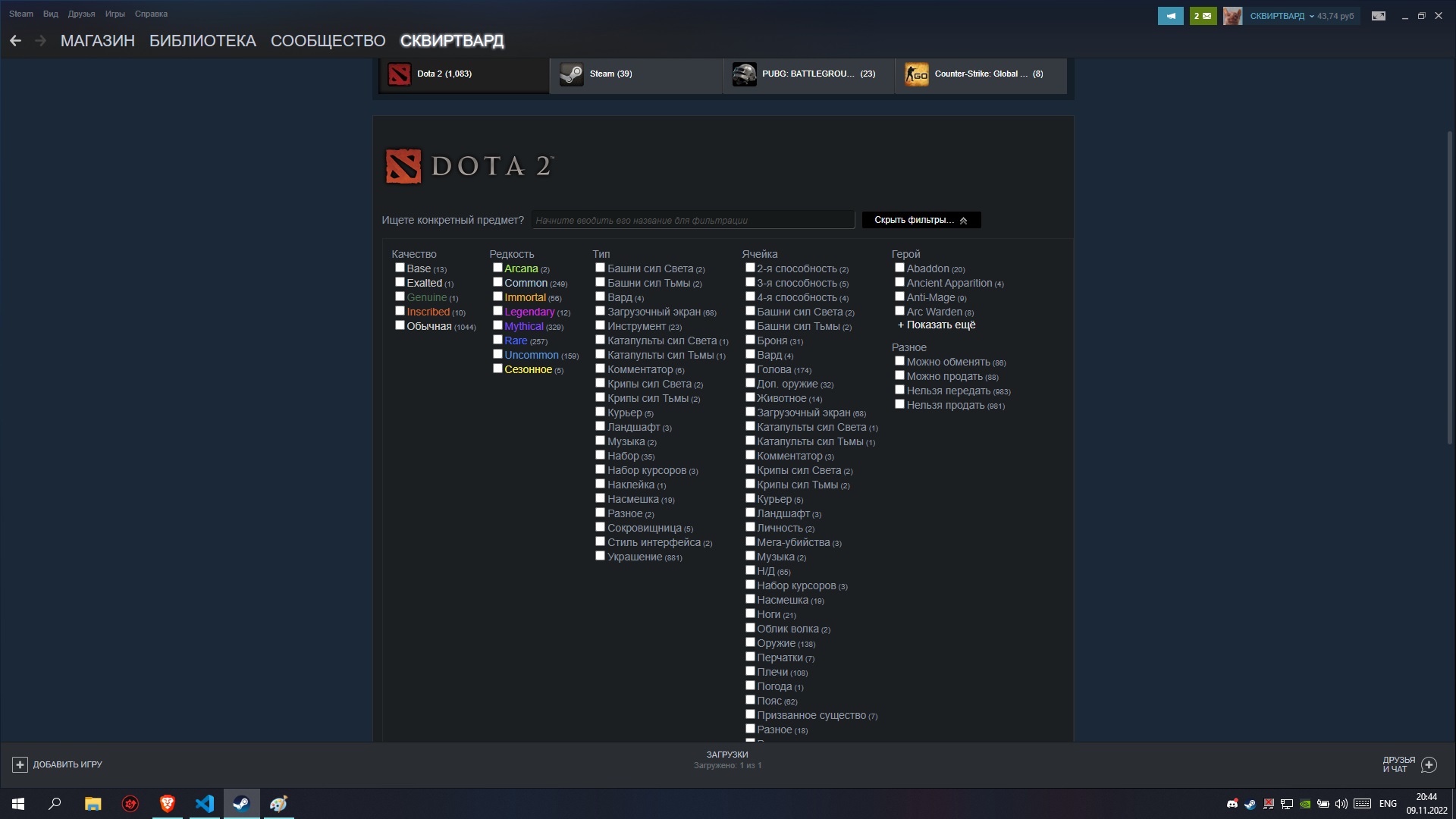Viewport: 1456px width, 819px height.
Task: Check the Anti-Mage hero filter
Action: (899, 297)
